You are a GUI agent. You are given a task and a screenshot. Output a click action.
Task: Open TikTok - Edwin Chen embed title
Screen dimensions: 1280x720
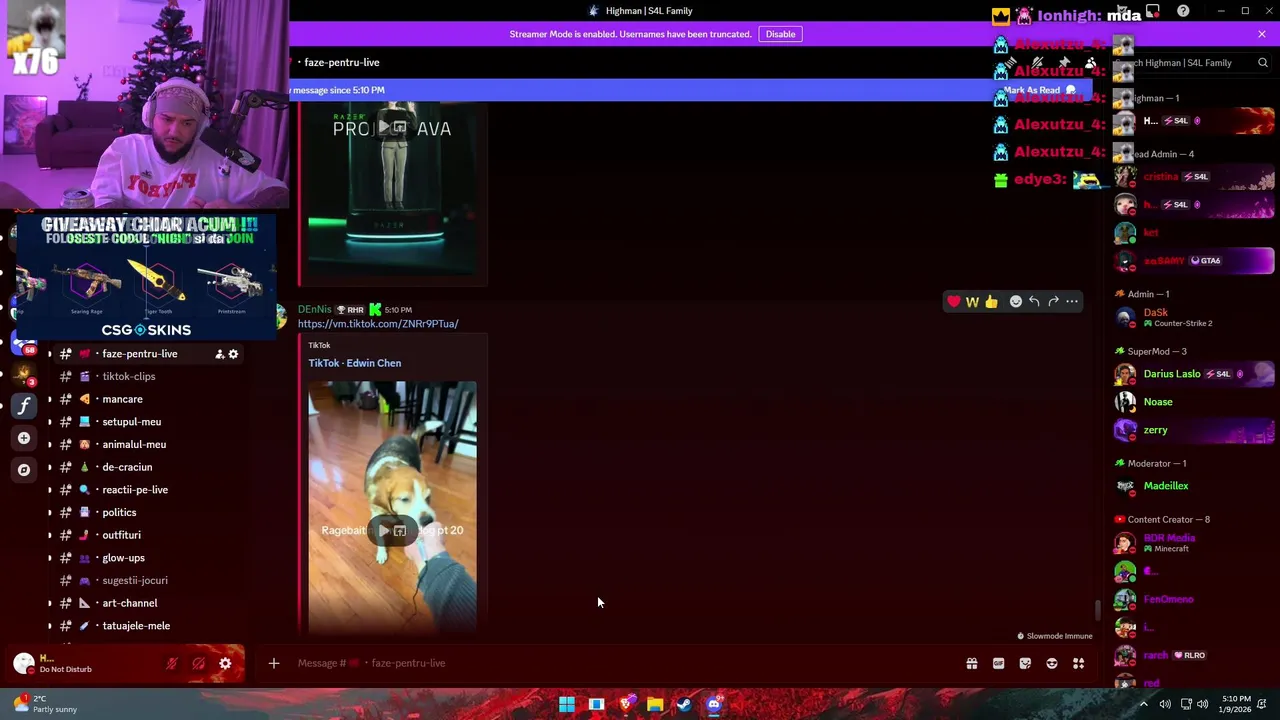(x=355, y=363)
